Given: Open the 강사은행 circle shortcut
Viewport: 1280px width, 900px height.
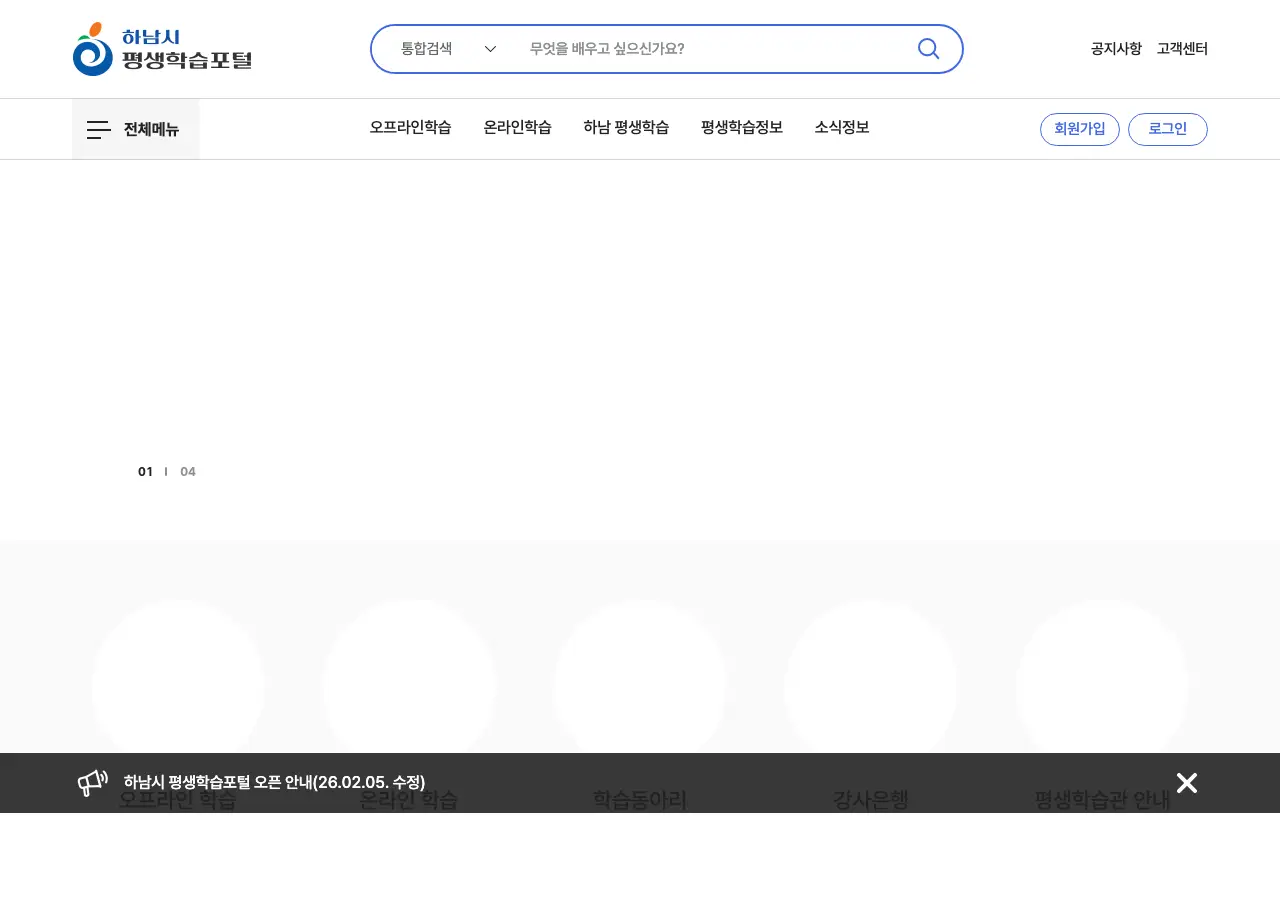Looking at the screenshot, I should (x=870, y=687).
